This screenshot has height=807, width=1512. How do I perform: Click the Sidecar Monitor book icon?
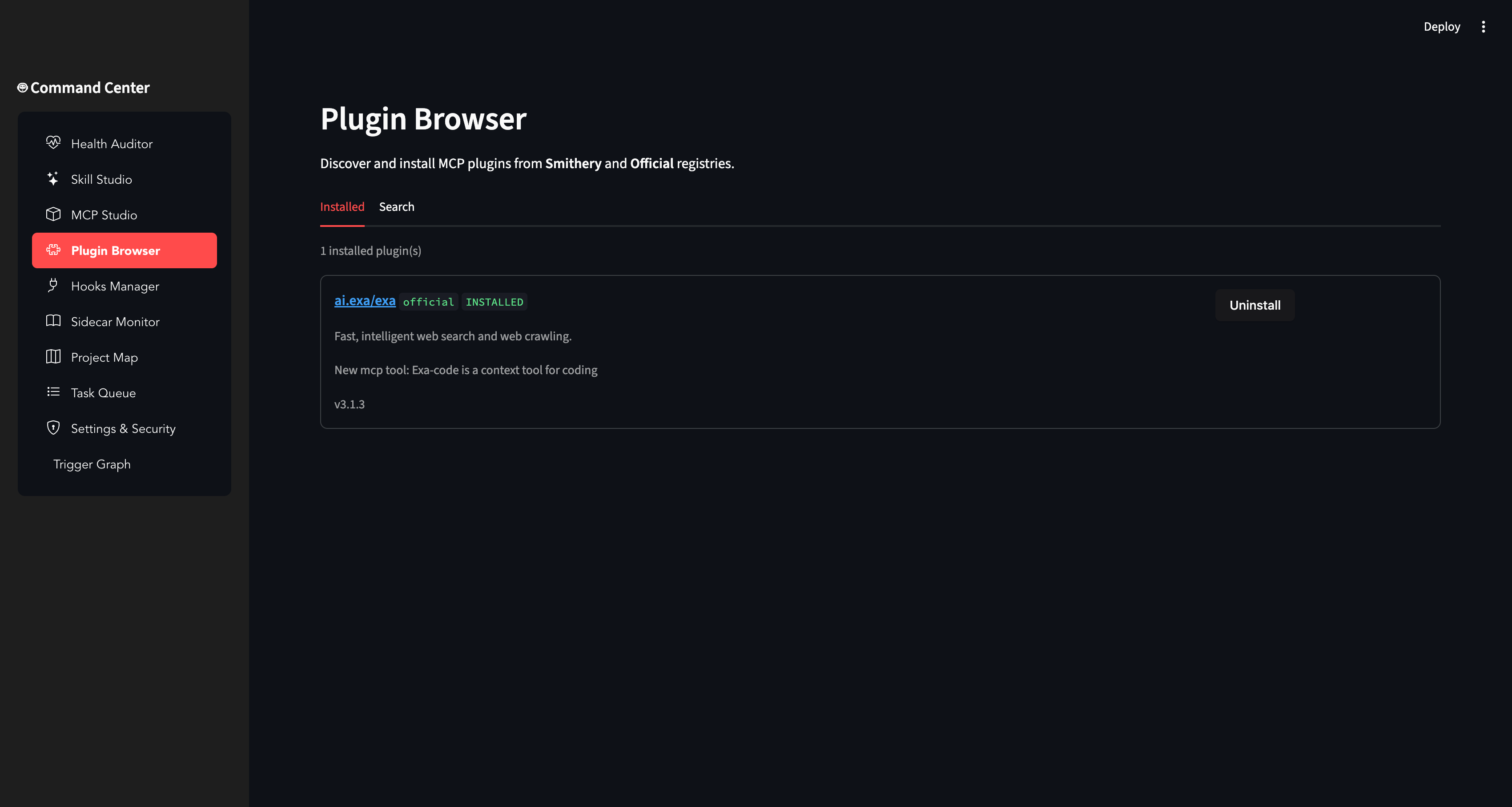53,321
